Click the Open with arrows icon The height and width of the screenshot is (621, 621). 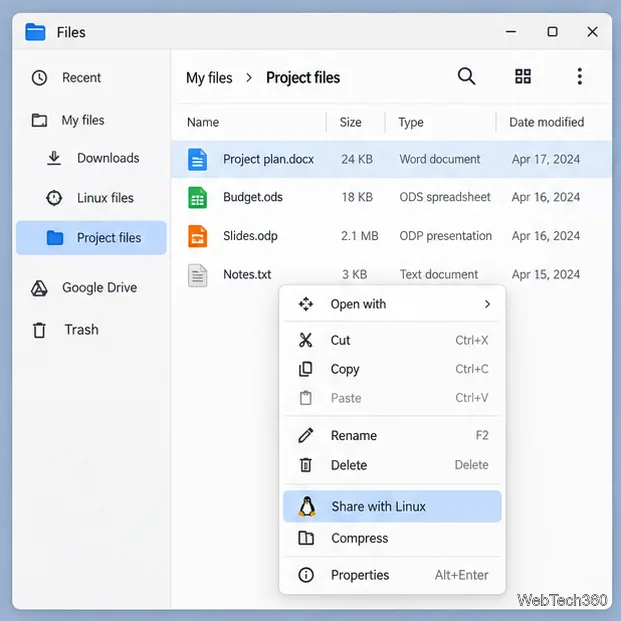(x=306, y=304)
